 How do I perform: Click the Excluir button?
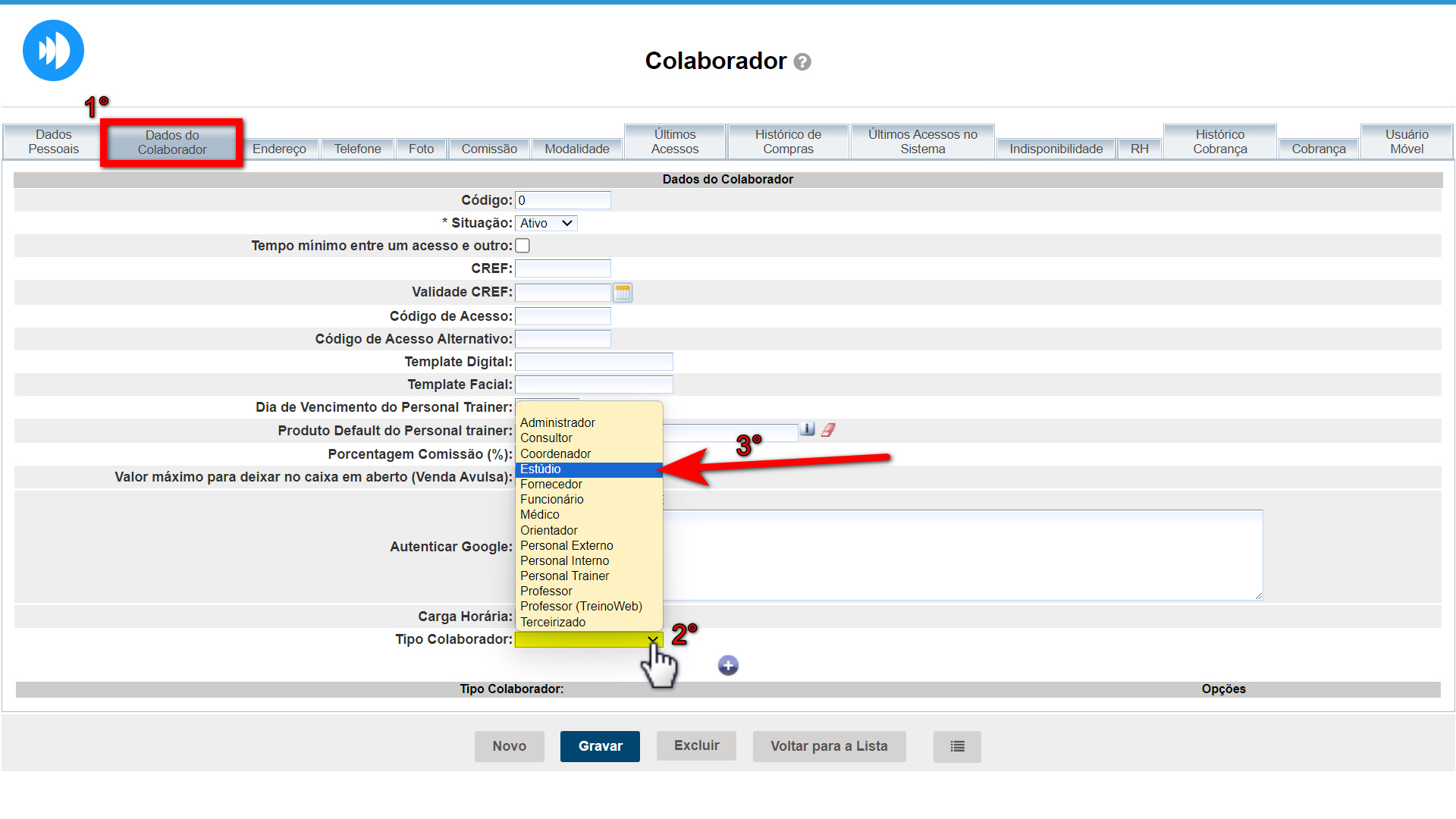(x=696, y=745)
